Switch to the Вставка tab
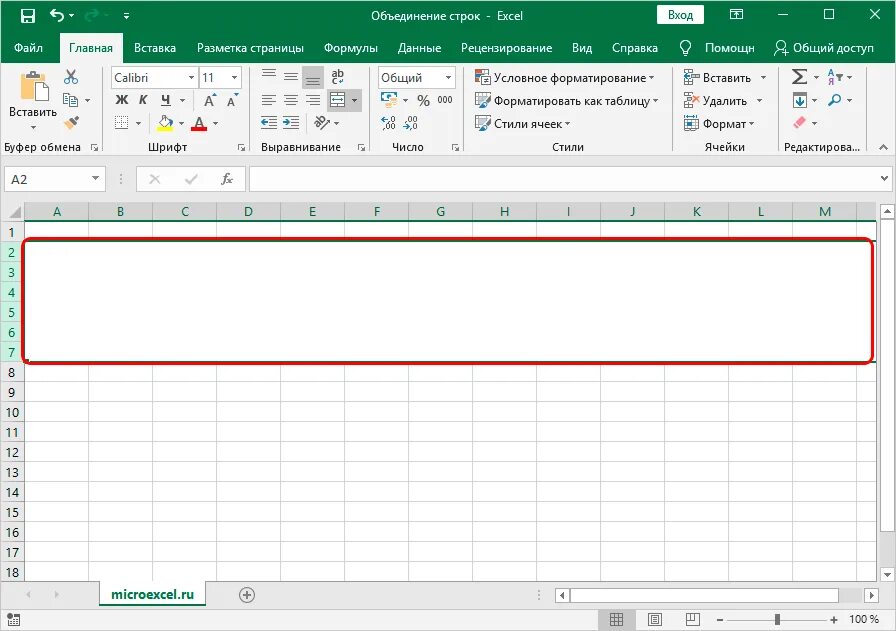896x631 pixels. pyautogui.click(x=155, y=48)
